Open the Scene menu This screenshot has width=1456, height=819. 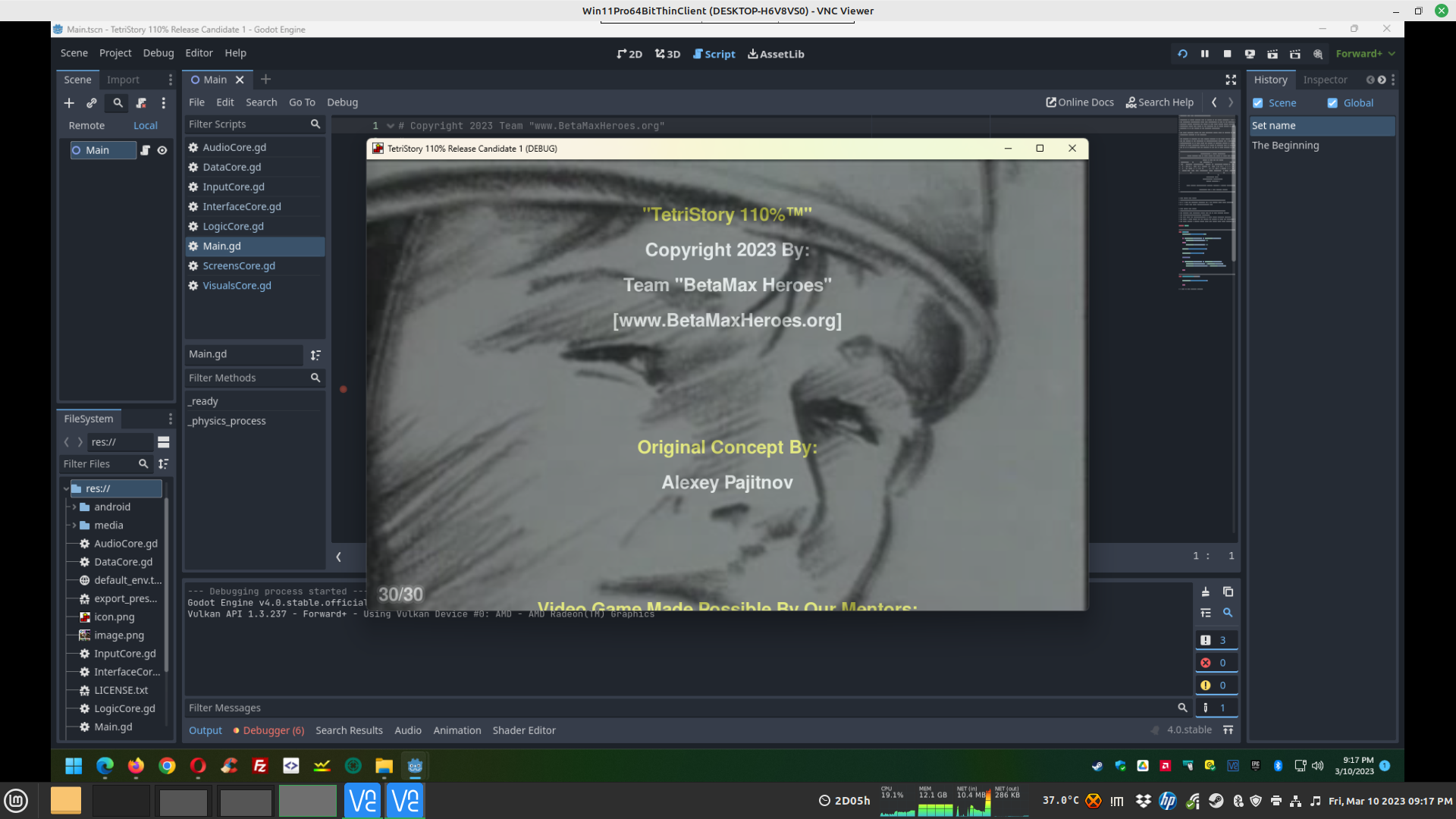[x=74, y=53]
